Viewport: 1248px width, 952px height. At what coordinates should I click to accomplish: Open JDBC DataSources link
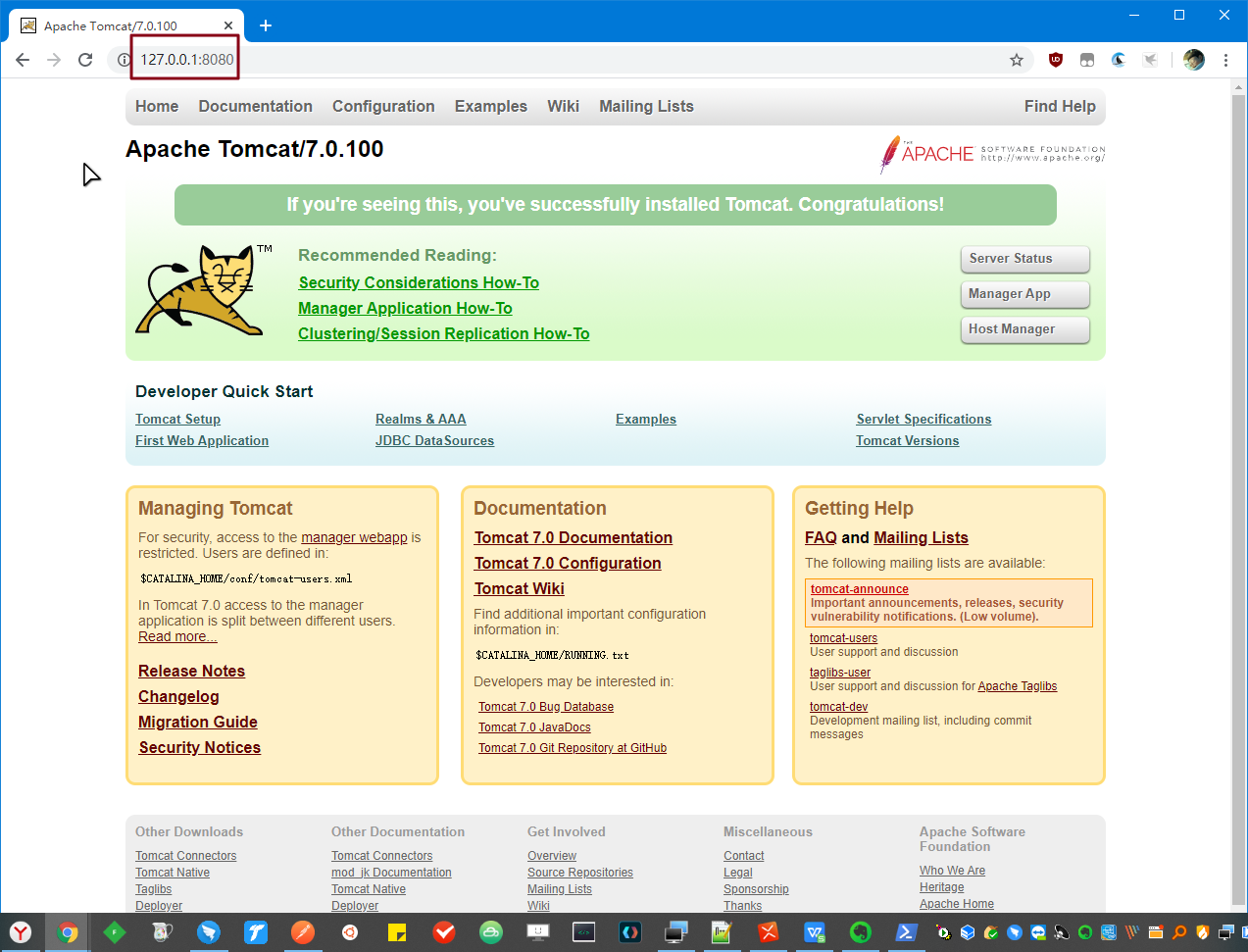434,441
